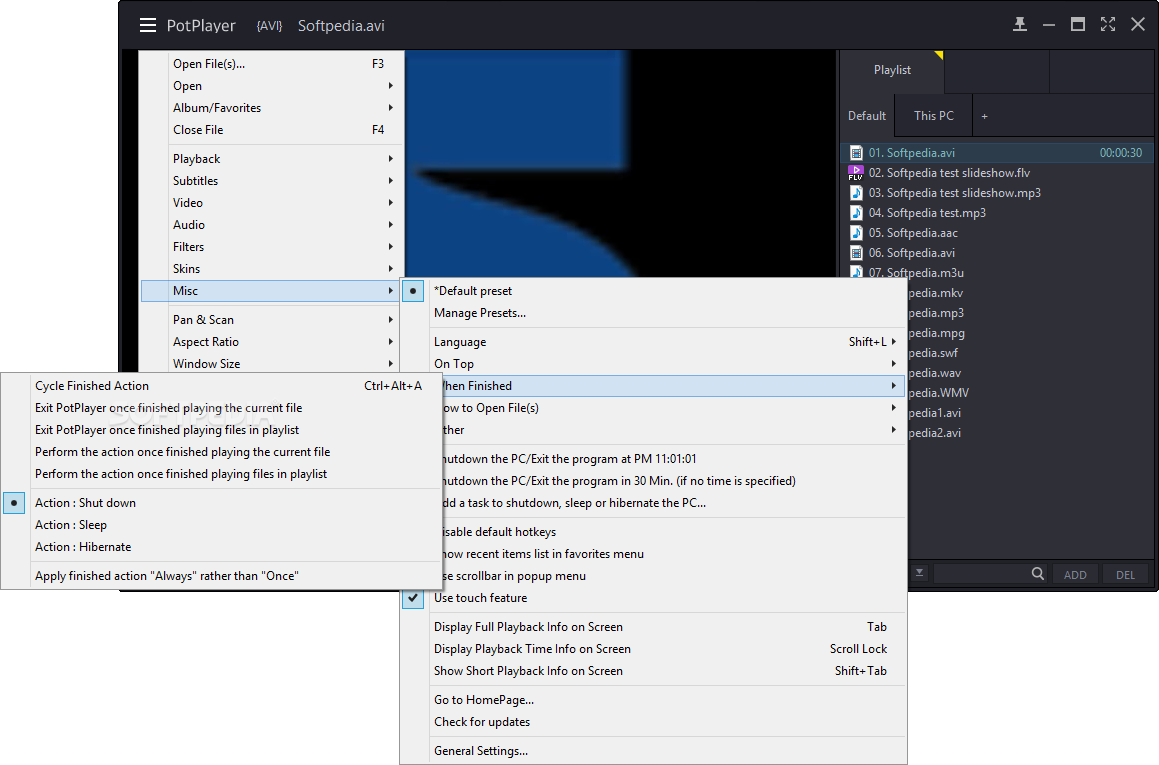Expand the Subtitles submenu
The image size is (1159, 765).
click(271, 181)
